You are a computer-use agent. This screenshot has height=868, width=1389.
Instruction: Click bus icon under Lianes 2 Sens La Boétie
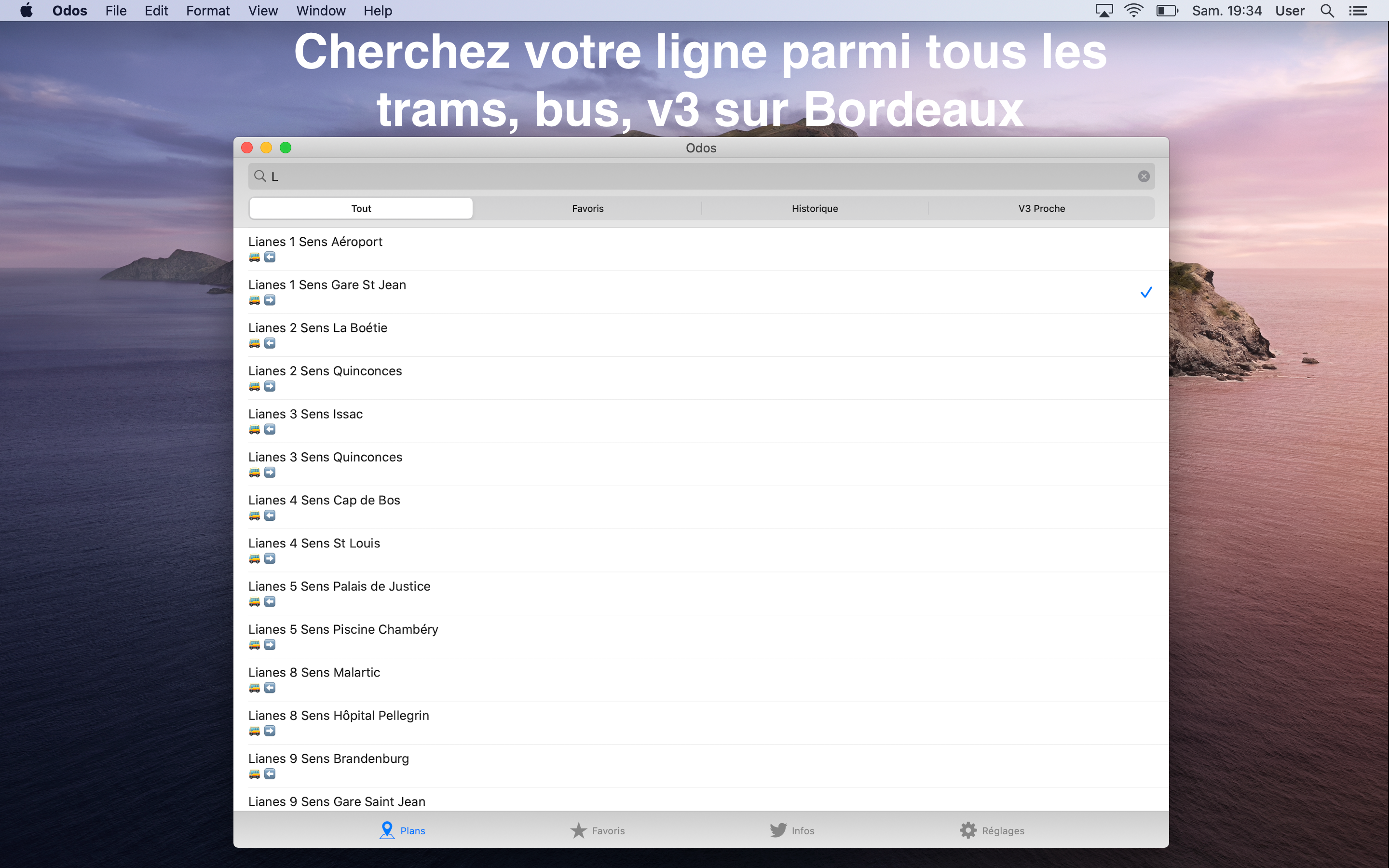pyautogui.click(x=254, y=343)
